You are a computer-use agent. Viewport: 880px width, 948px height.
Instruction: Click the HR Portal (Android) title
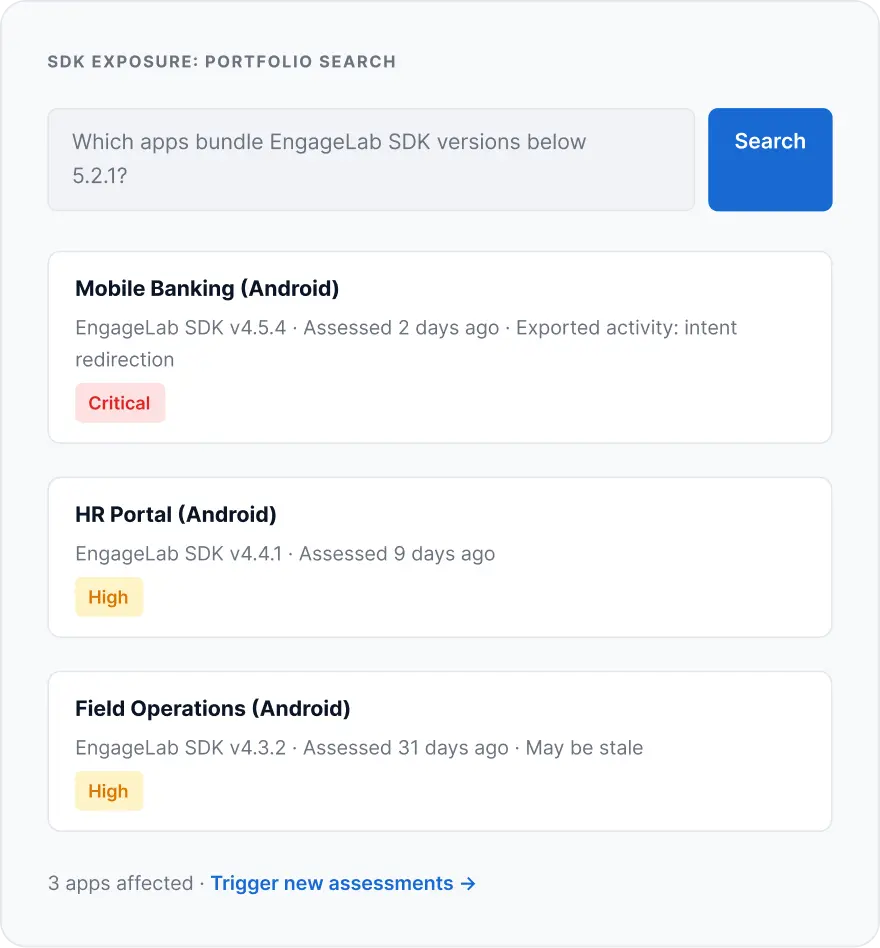176,515
